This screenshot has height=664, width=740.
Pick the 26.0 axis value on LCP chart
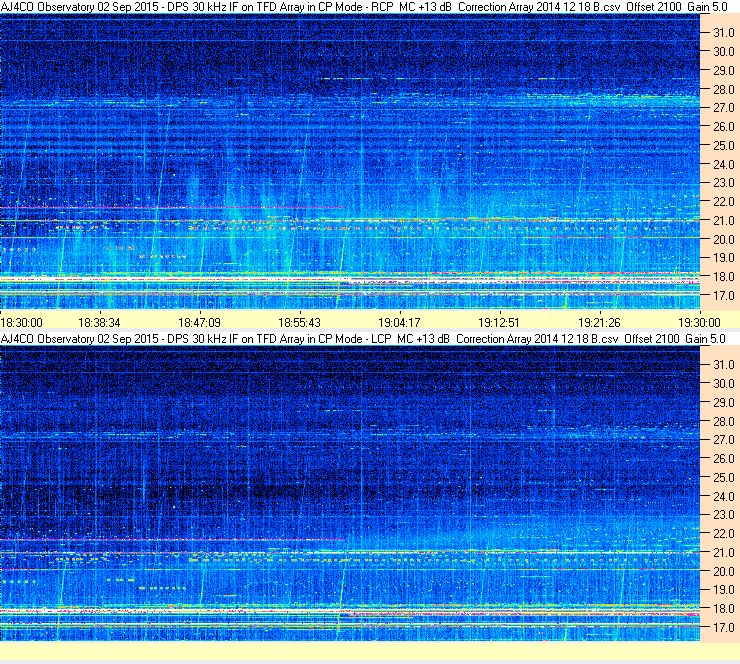pos(723,459)
